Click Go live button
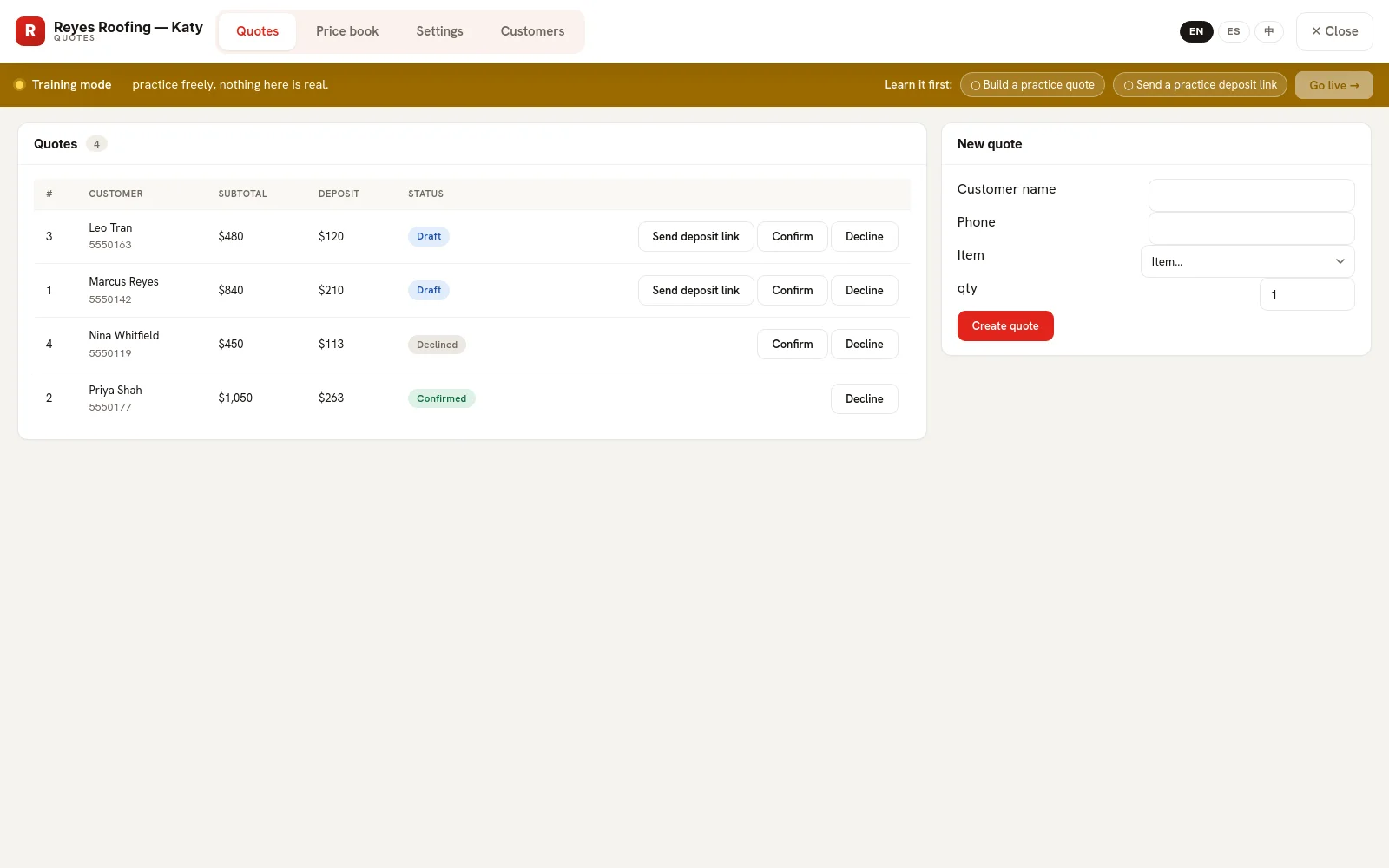This screenshot has width=1389, height=868. [1334, 85]
